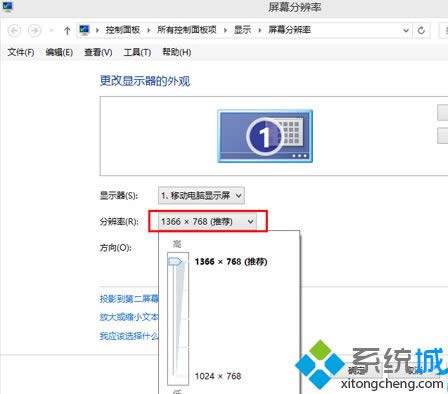
Task: Open the 帮助(H) menu
Action: (177, 52)
